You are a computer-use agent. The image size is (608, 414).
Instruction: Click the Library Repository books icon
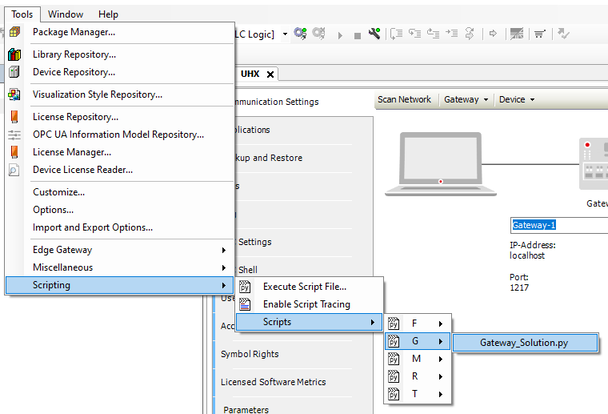click(x=14, y=55)
